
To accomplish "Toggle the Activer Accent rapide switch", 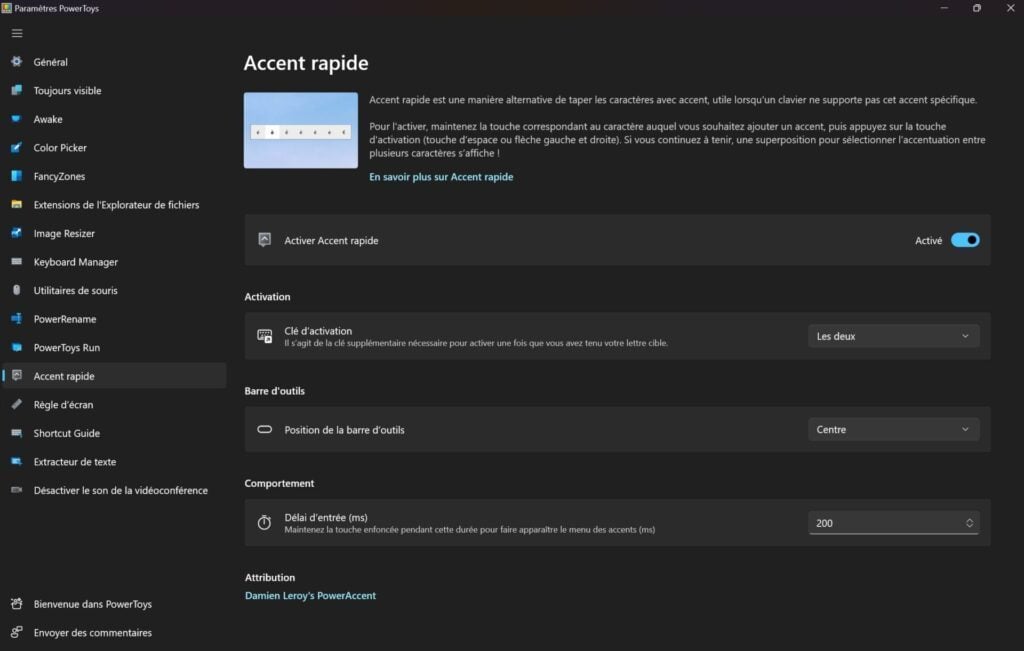I will [x=965, y=240].
